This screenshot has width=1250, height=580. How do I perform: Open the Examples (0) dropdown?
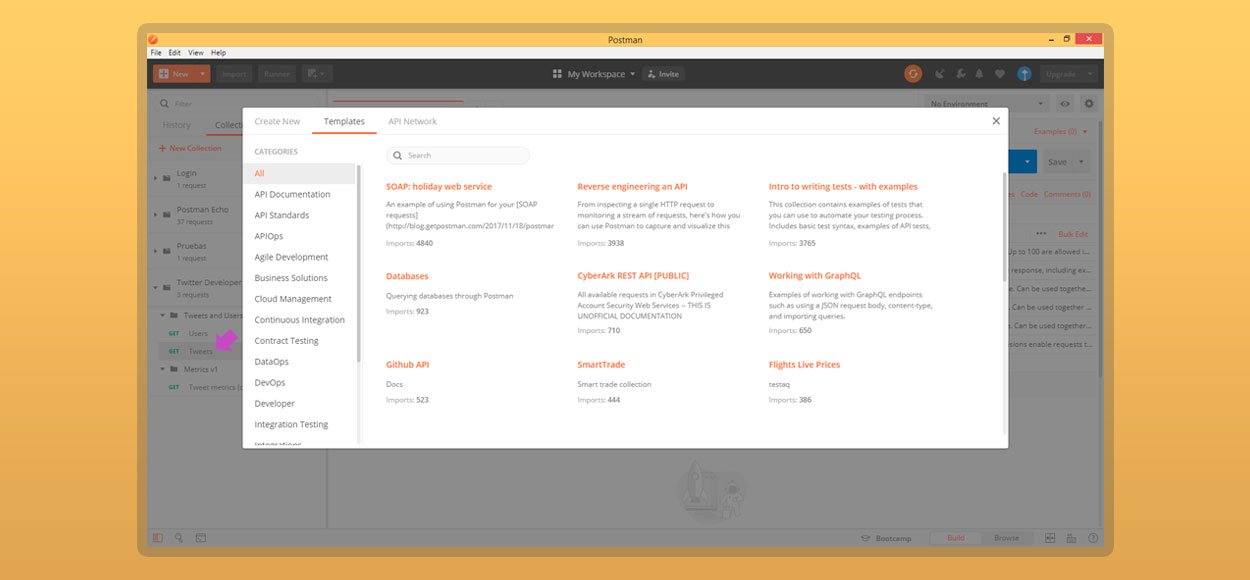(1061, 132)
